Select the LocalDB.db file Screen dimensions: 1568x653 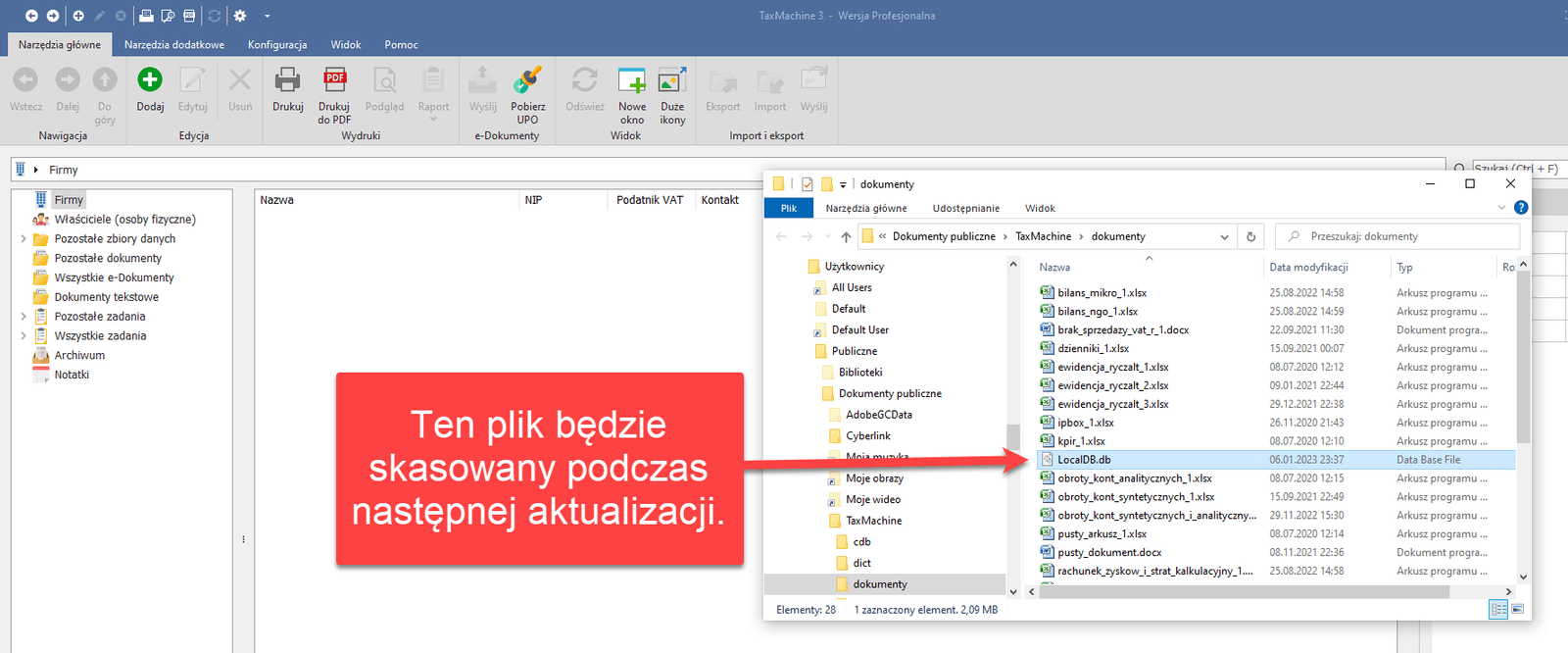pyautogui.click(x=1084, y=460)
